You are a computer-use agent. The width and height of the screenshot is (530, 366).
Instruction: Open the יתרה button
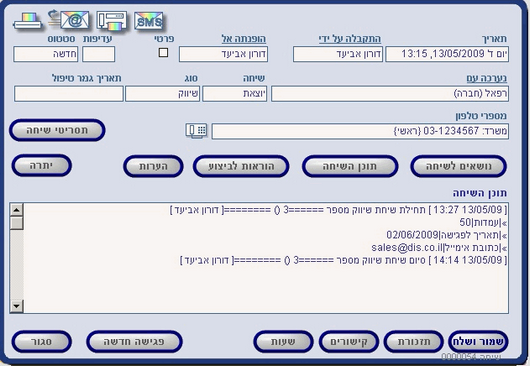point(42,166)
